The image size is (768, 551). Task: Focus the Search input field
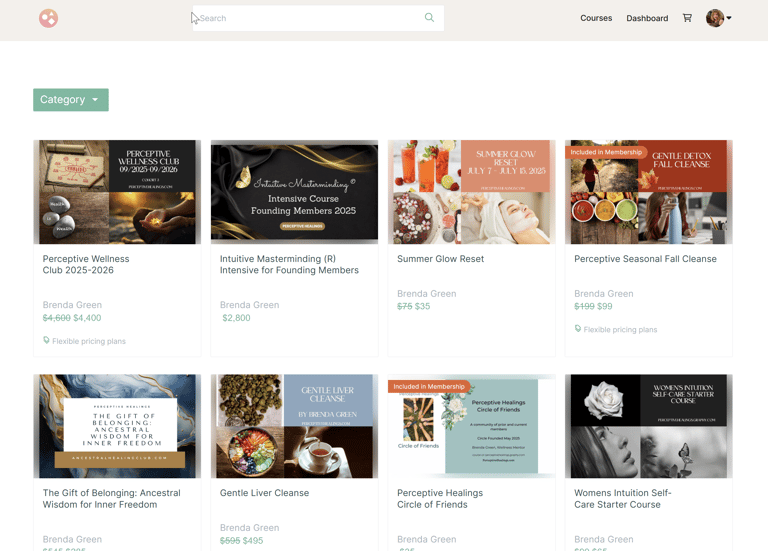(318, 18)
